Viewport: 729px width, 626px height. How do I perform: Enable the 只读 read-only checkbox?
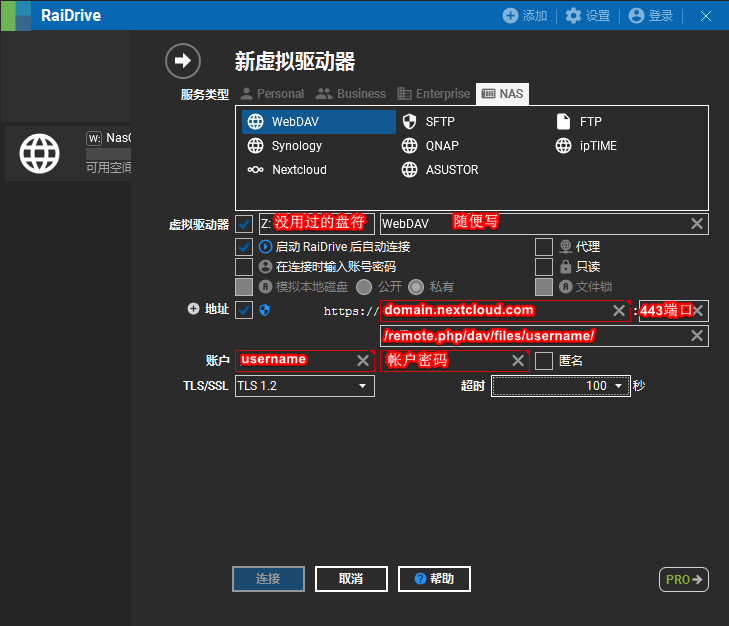544,267
